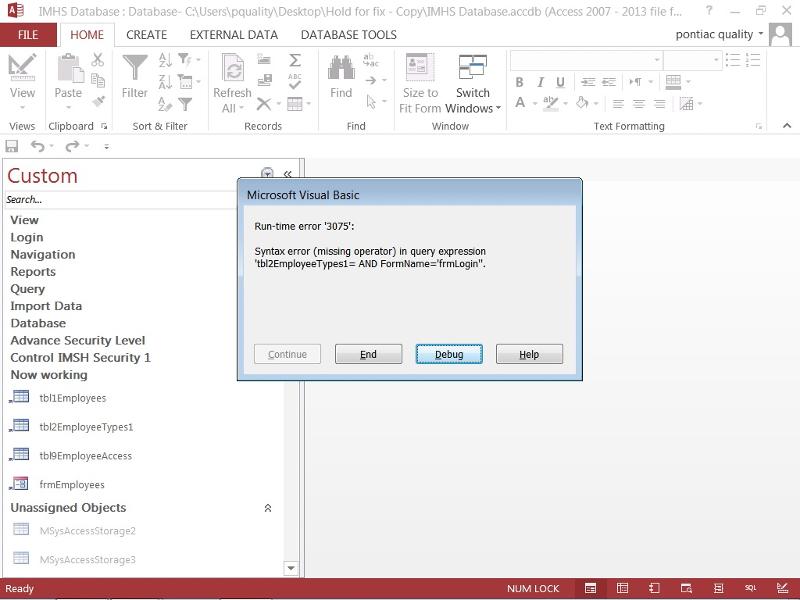Align text left
Viewport: 800px width, 600px height.
click(x=618, y=104)
